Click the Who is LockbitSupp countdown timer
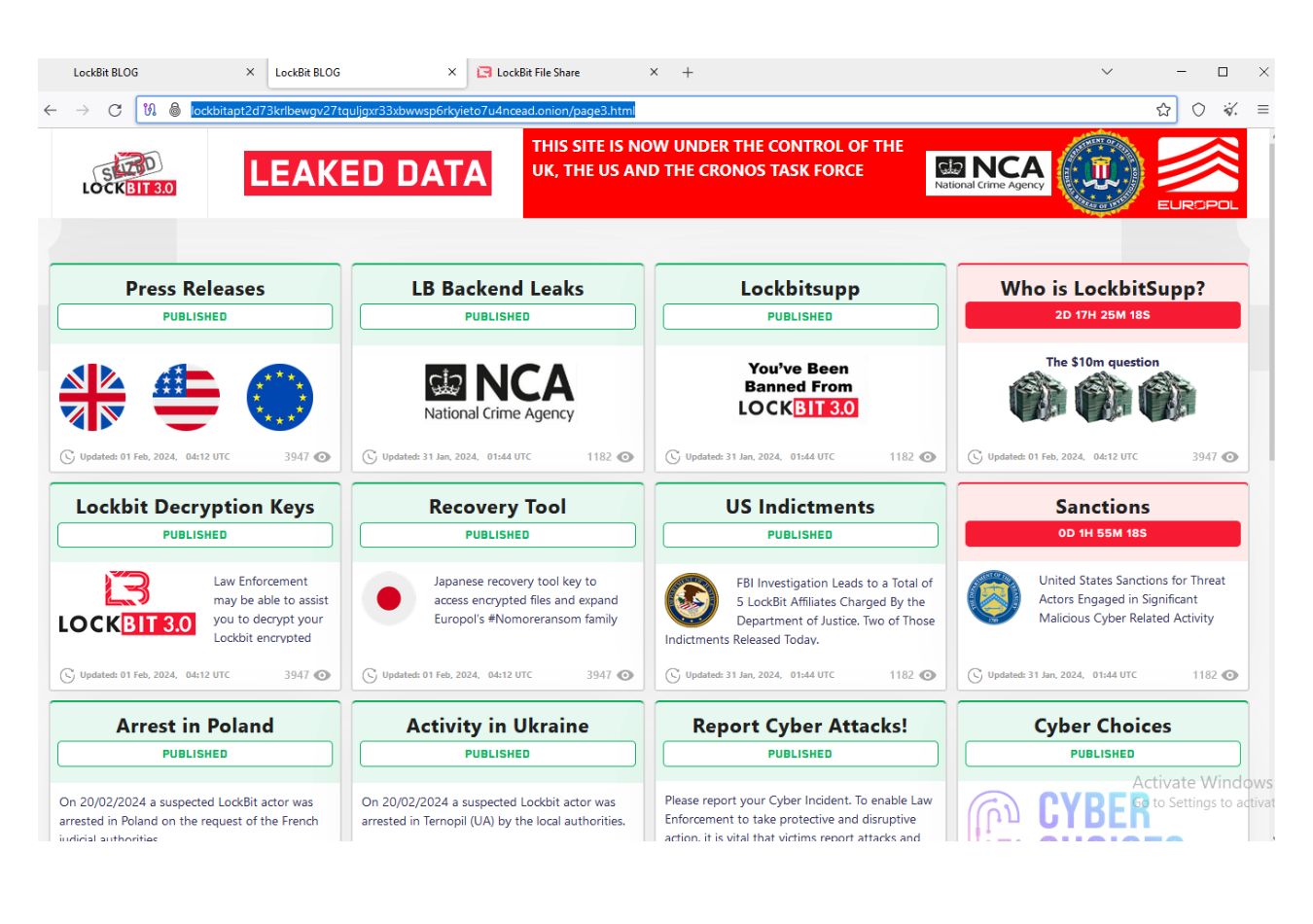 click(x=1102, y=315)
